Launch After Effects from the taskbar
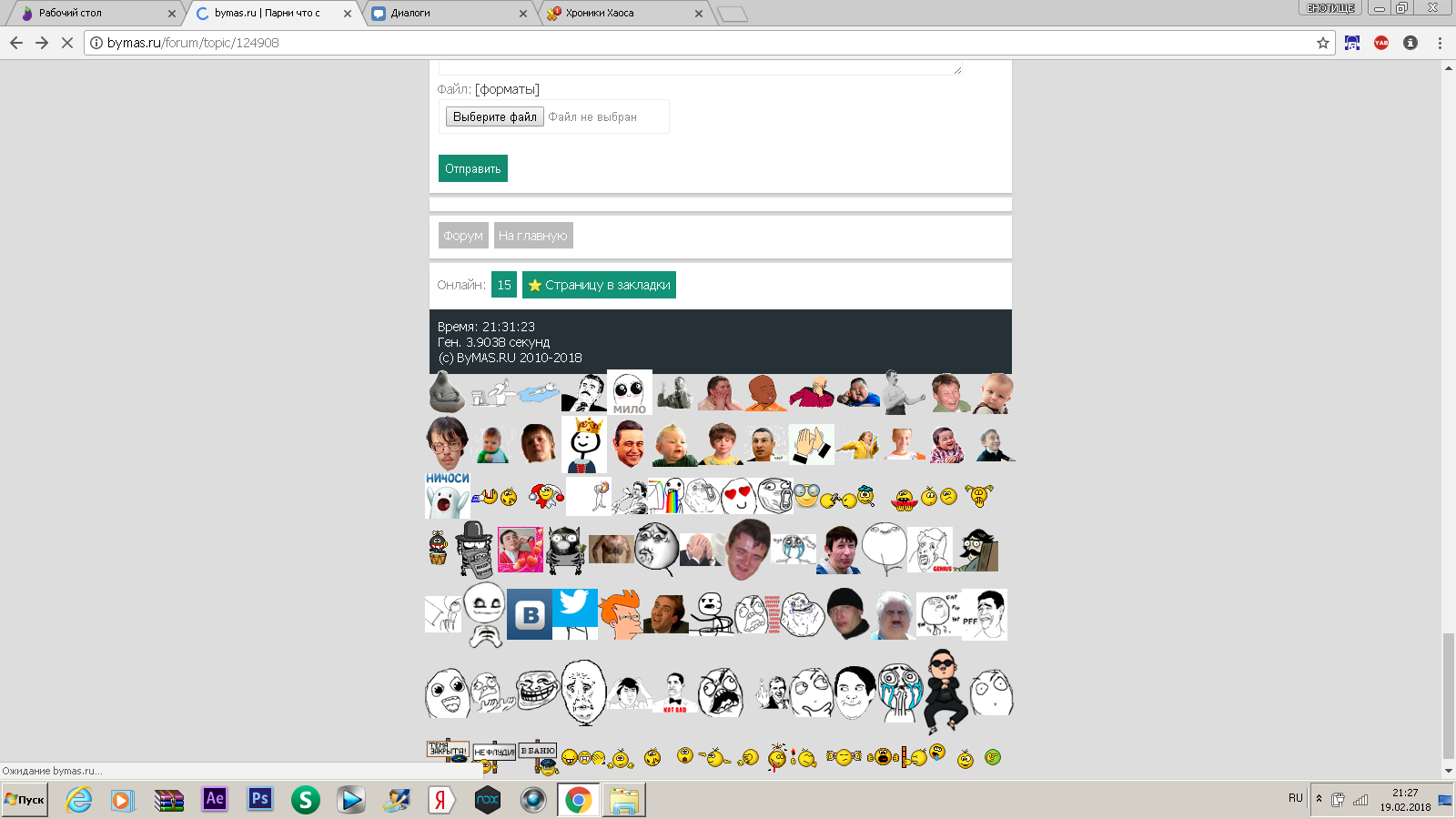 pyautogui.click(x=215, y=800)
